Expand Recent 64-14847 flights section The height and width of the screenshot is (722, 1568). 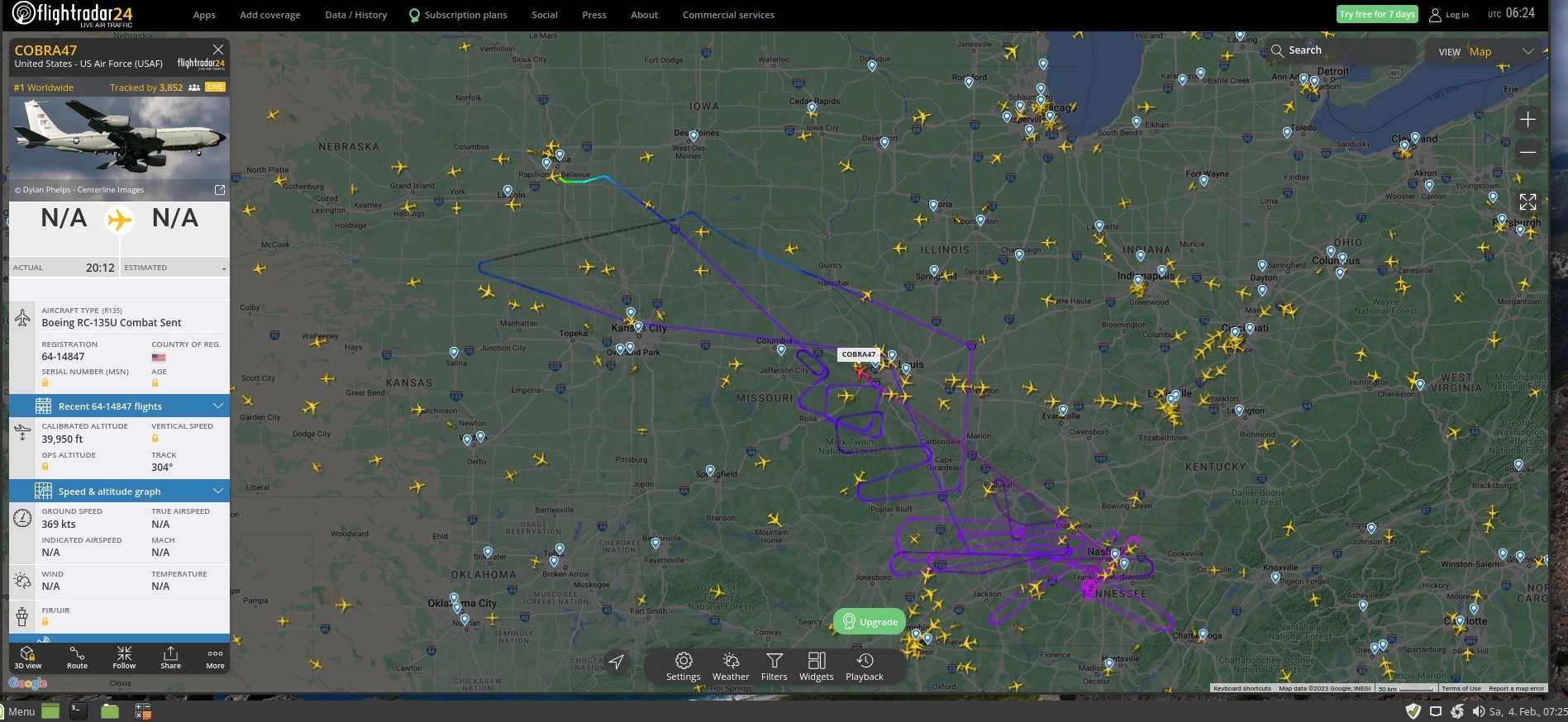tap(120, 406)
